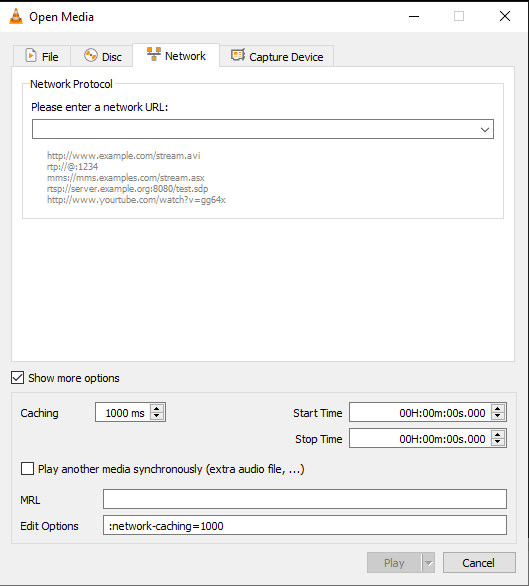This screenshot has height=586, width=529.
Task: Click the Edit Options field
Action: [305, 525]
